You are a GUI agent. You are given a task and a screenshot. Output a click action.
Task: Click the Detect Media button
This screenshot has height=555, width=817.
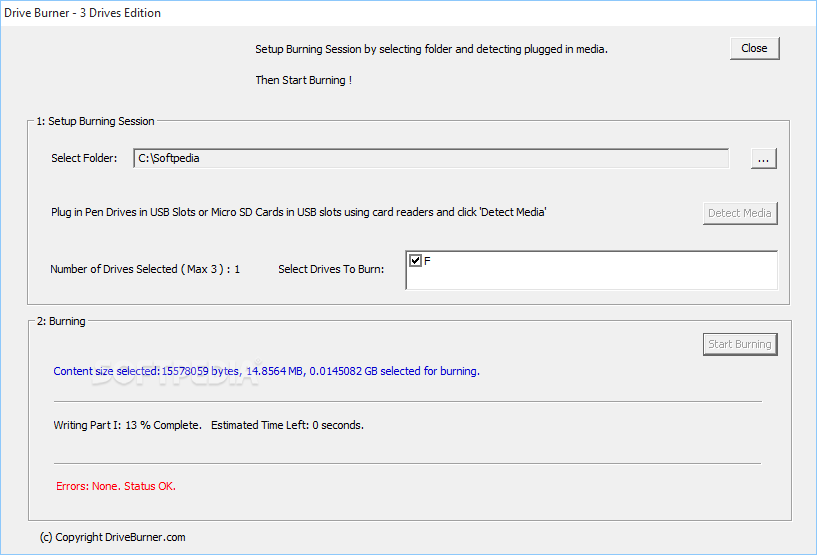(740, 213)
